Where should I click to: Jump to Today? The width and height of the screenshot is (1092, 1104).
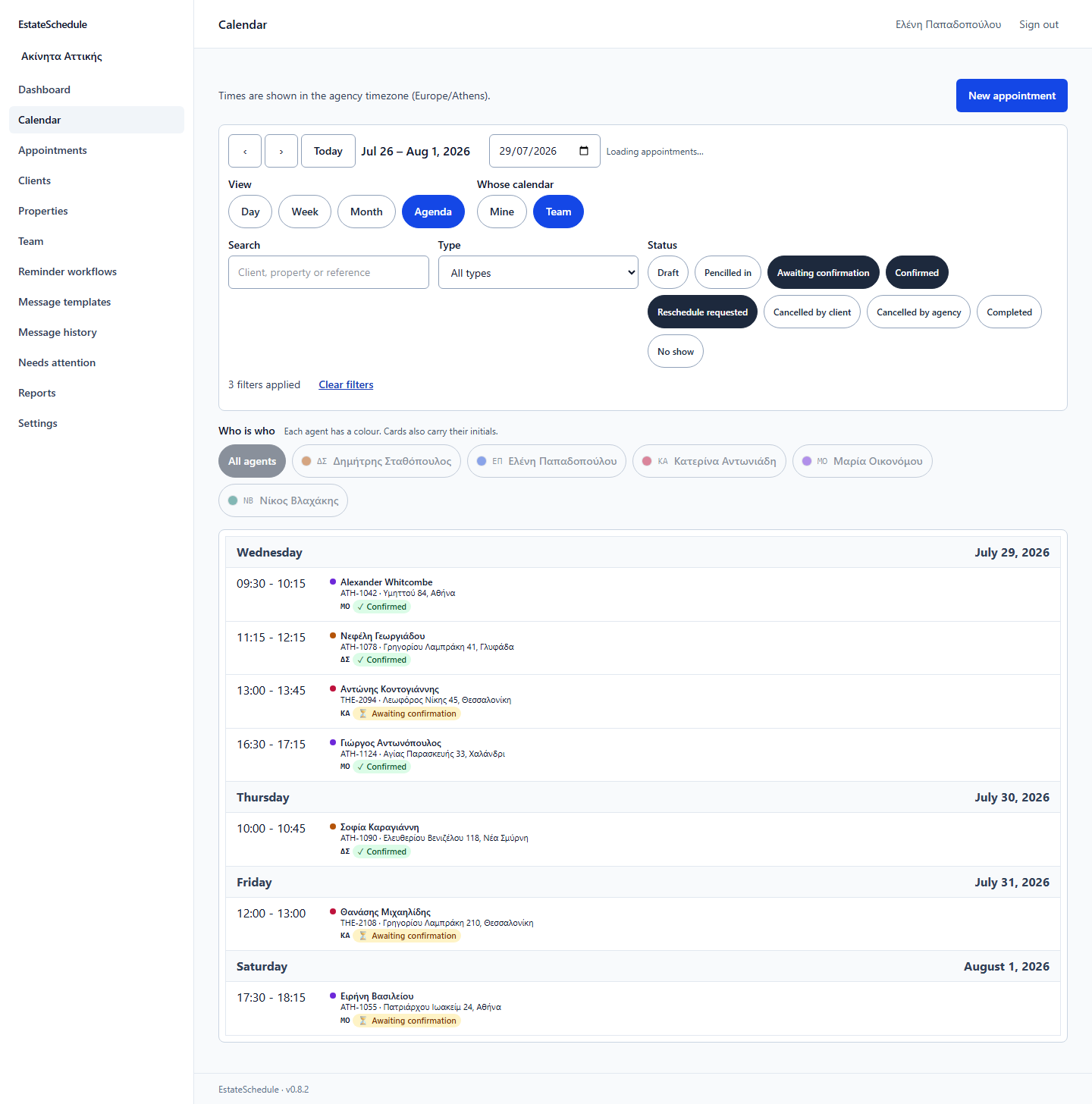[x=328, y=151]
